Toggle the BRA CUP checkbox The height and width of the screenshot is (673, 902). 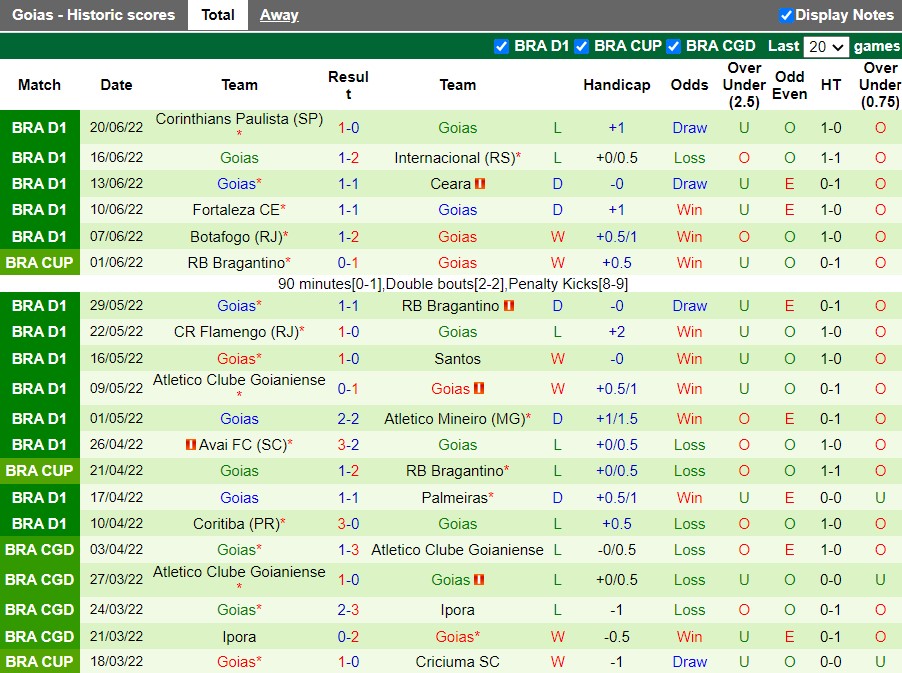(582, 47)
